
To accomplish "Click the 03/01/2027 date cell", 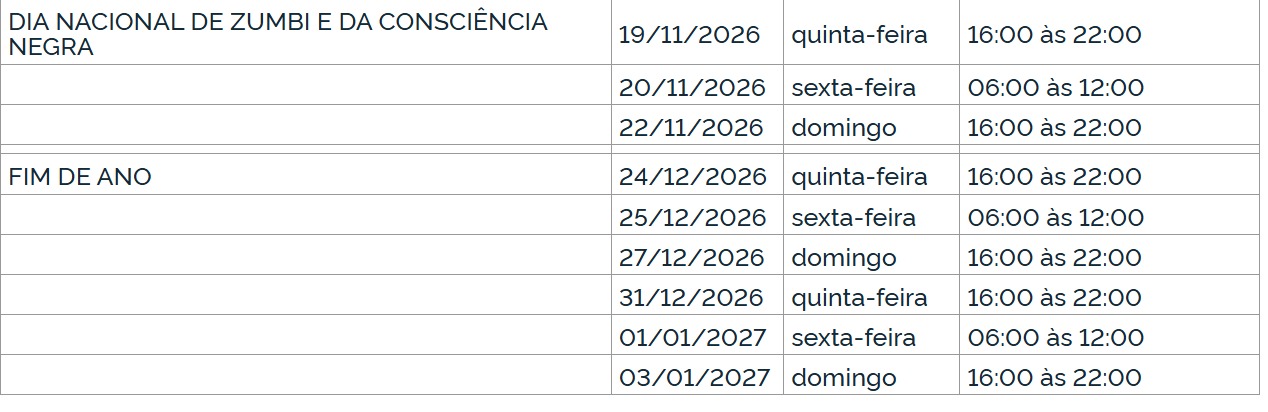I will coord(694,378).
